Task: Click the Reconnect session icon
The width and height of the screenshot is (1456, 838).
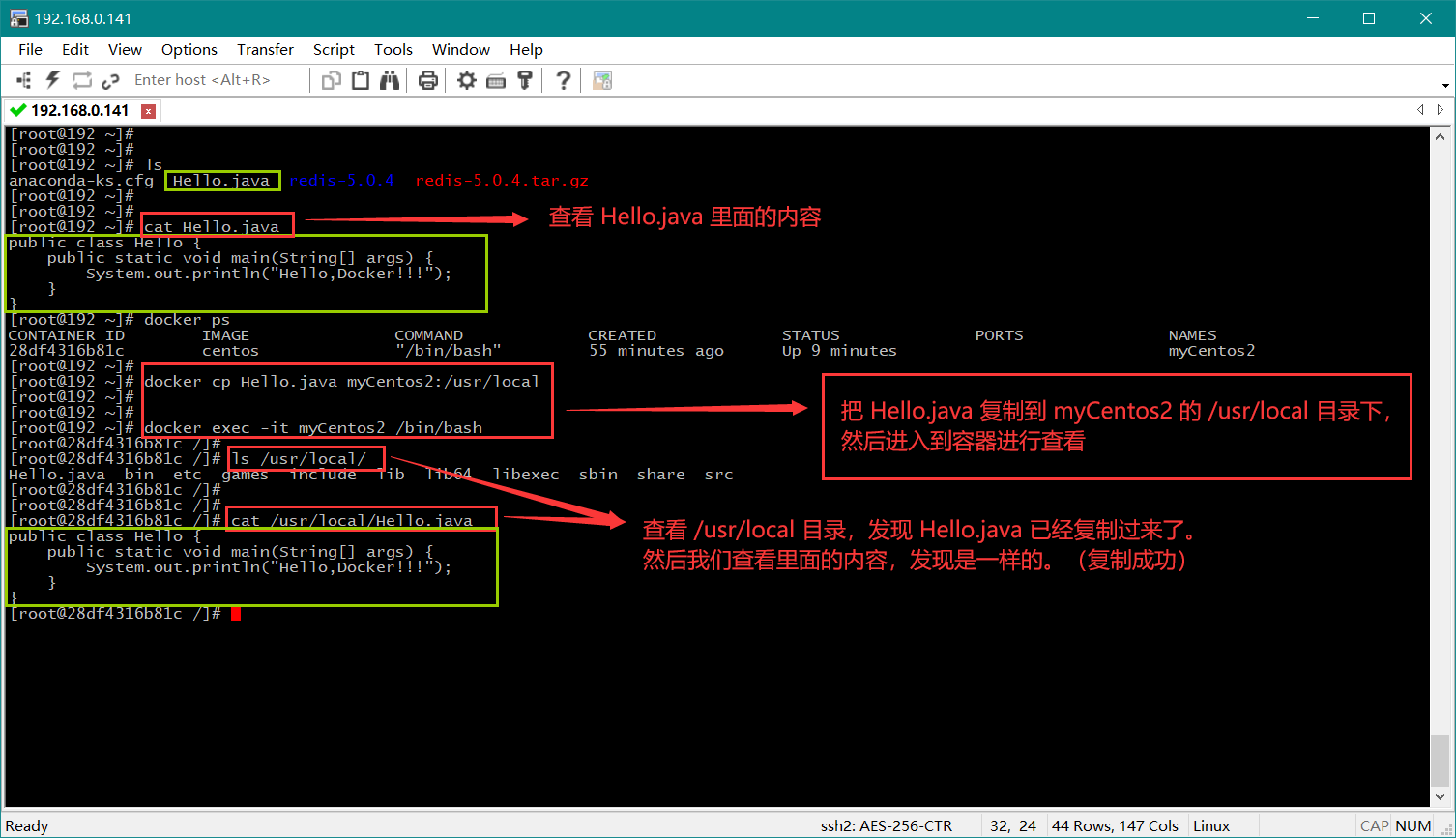Action: point(82,80)
